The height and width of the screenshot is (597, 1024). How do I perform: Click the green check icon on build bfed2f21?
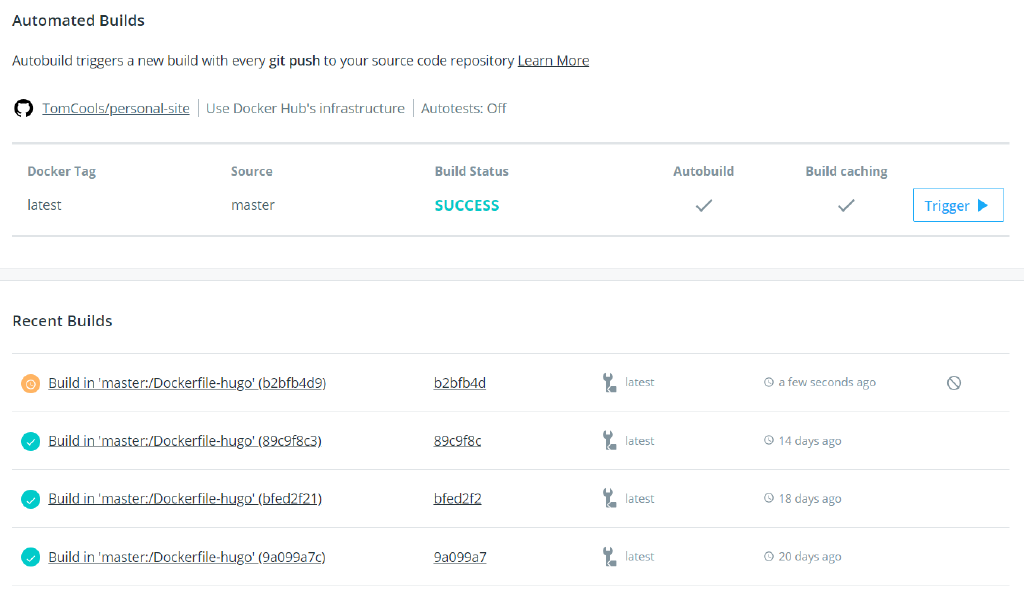point(29,498)
